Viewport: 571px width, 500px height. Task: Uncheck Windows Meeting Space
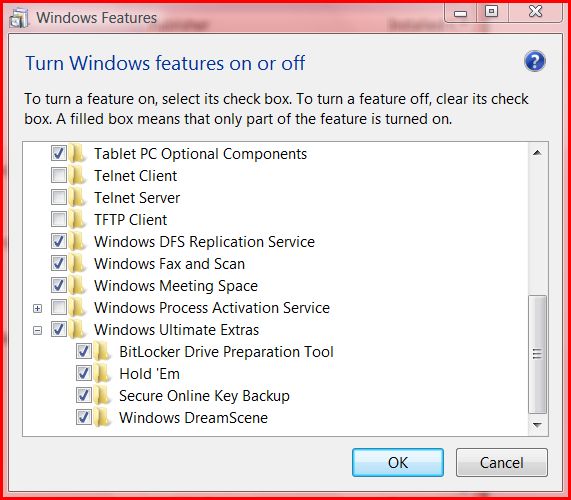[59, 286]
